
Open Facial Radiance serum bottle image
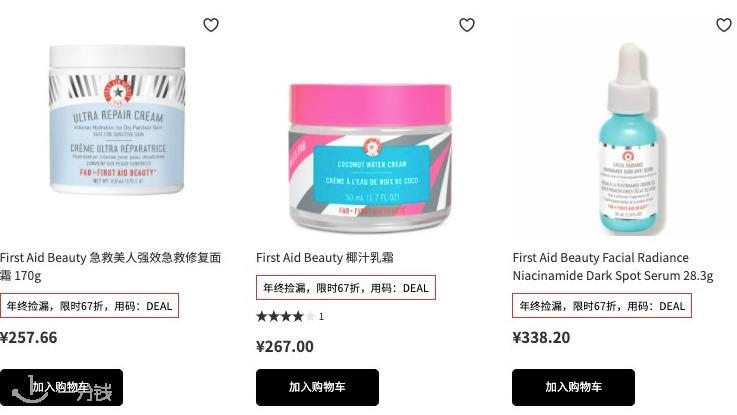coord(630,139)
